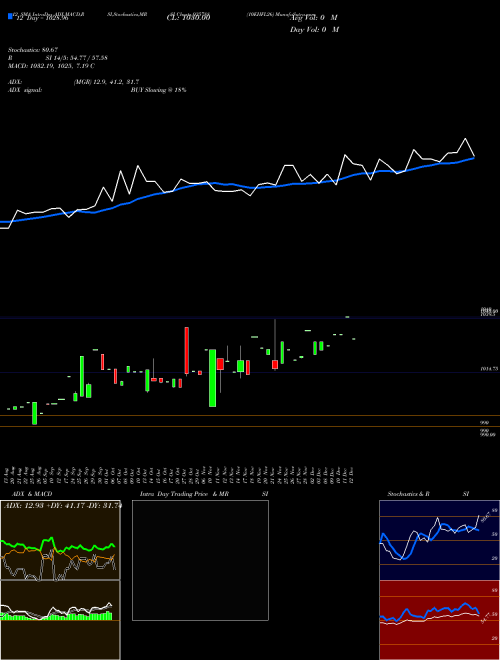500x660 pixels.
Task: Click the 'BUY Slowing @ 18%' signal text
Action: coord(159,90)
